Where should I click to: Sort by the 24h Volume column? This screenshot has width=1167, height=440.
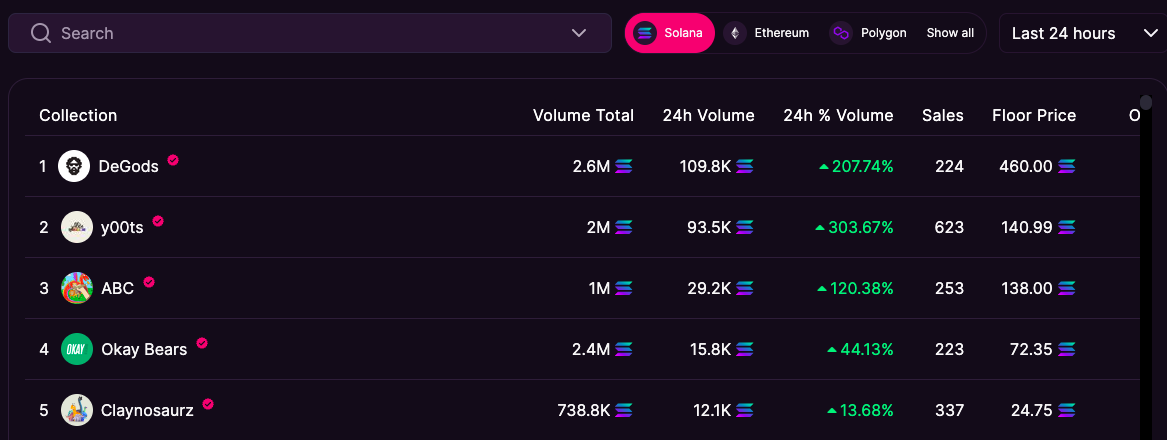tap(708, 115)
